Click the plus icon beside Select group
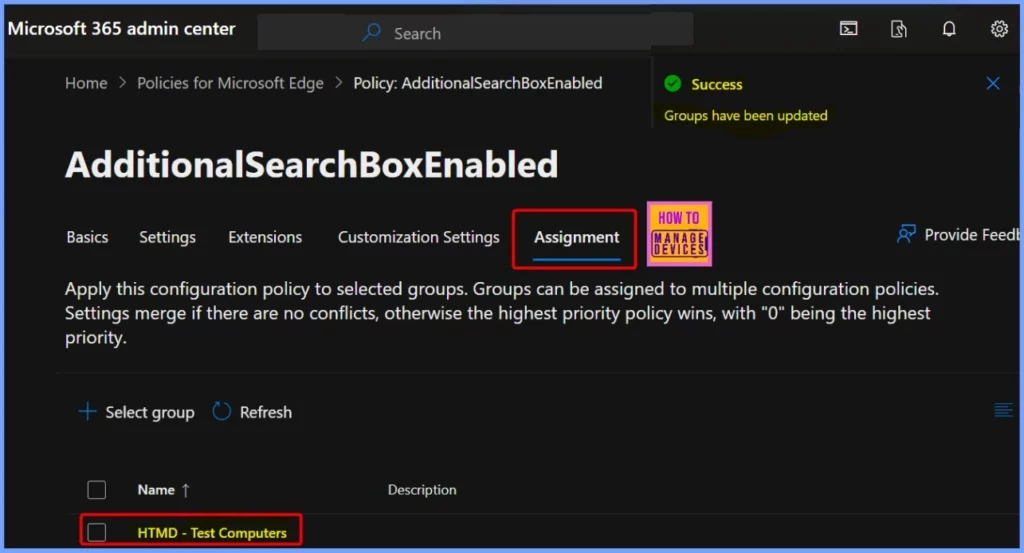1024x553 pixels. [87, 411]
